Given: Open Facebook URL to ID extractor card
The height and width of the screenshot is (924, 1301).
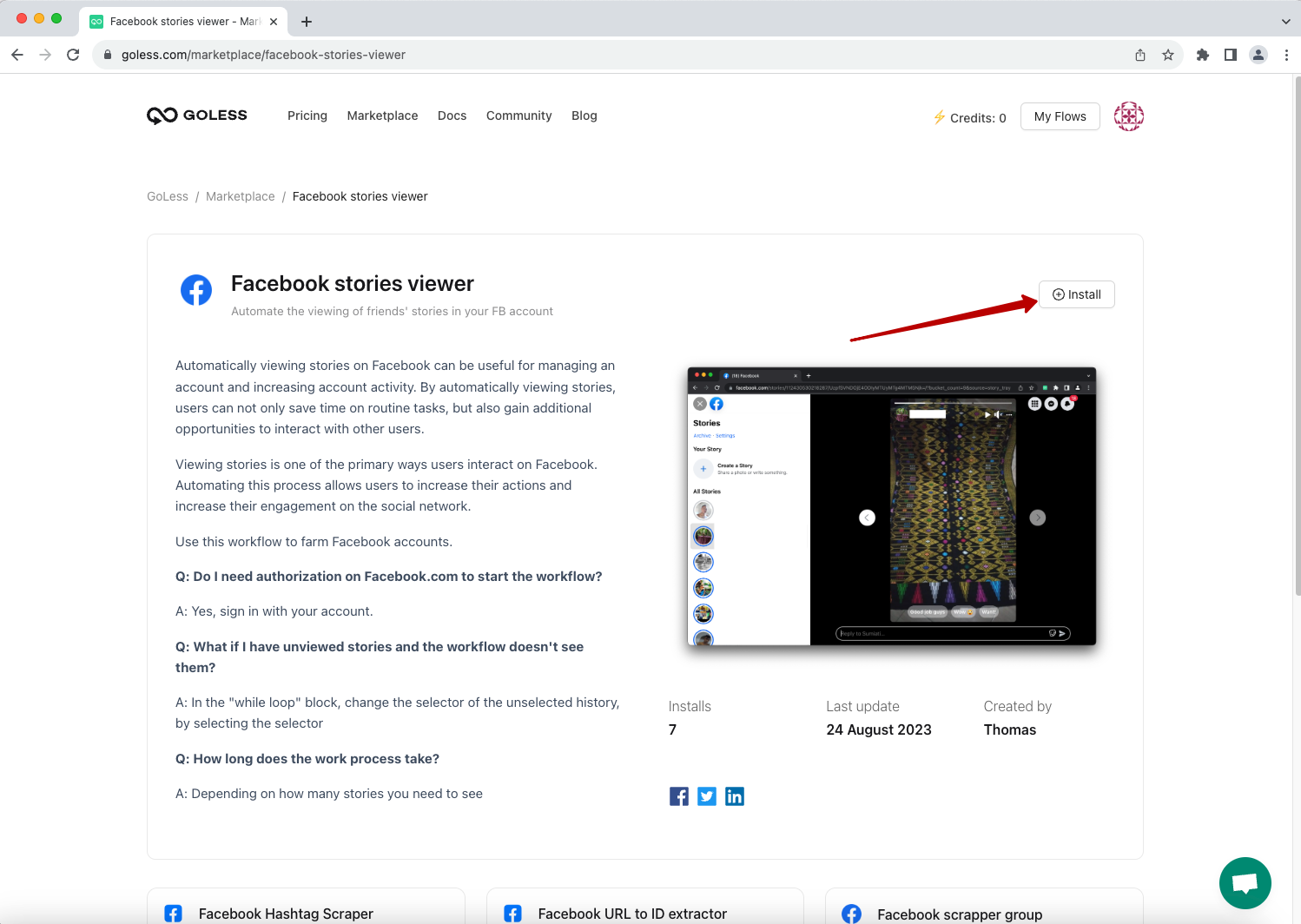Looking at the screenshot, I should pyautogui.click(x=645, y=906).
